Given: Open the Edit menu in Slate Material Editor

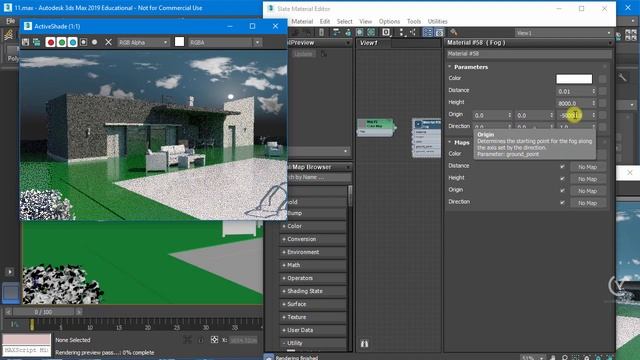Looking at the screenshot, I should point(325,21).
